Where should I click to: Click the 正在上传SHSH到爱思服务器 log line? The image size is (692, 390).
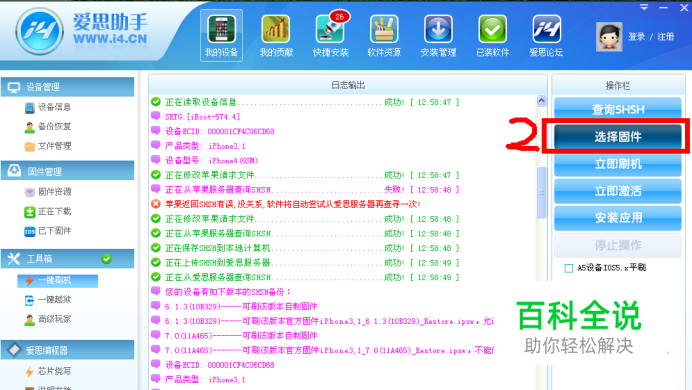click(x=312, y=263)
